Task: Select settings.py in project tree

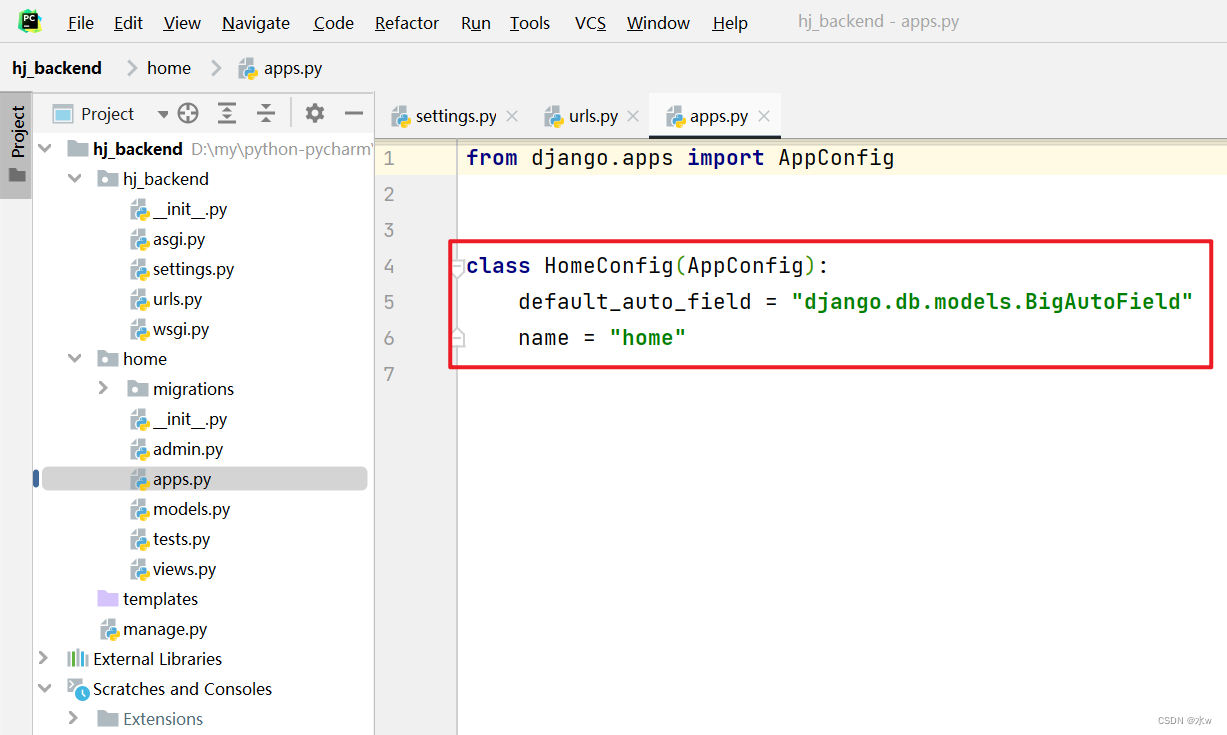Action: coord(182,269)
